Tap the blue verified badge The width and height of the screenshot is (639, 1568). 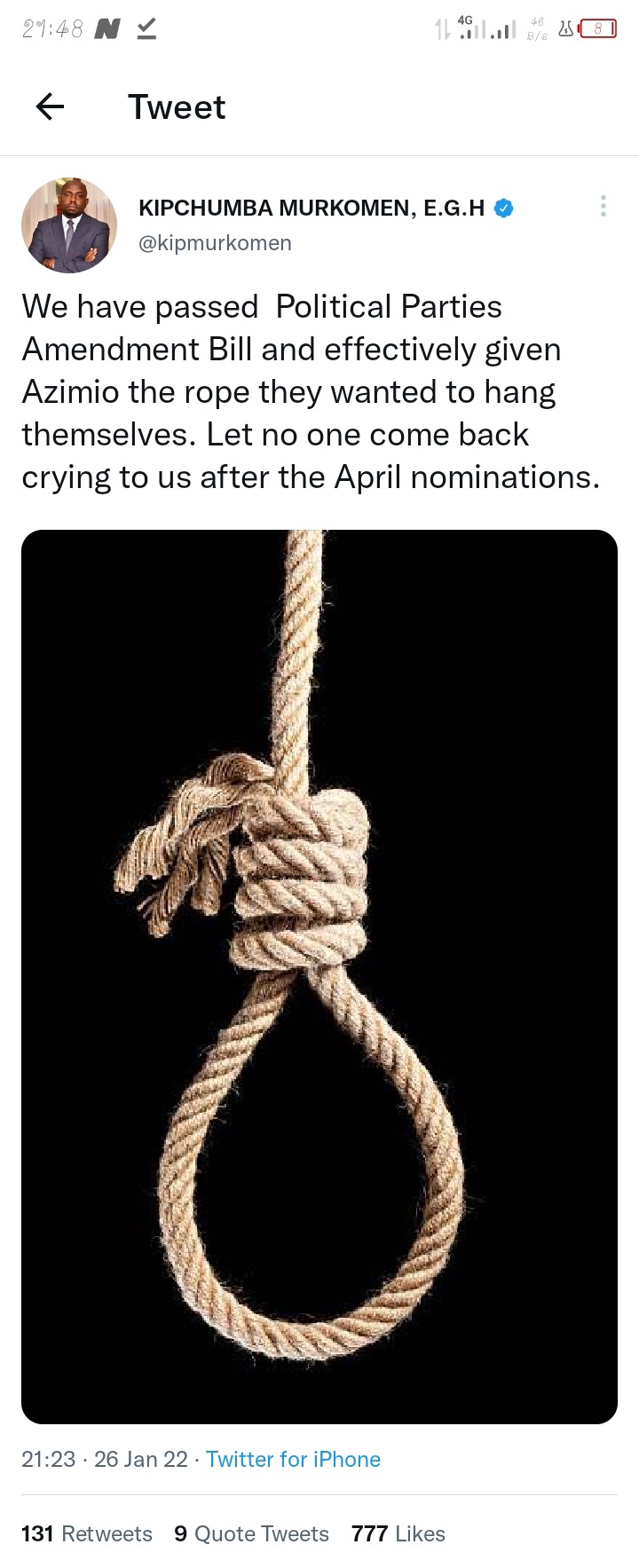click(503, 209)
